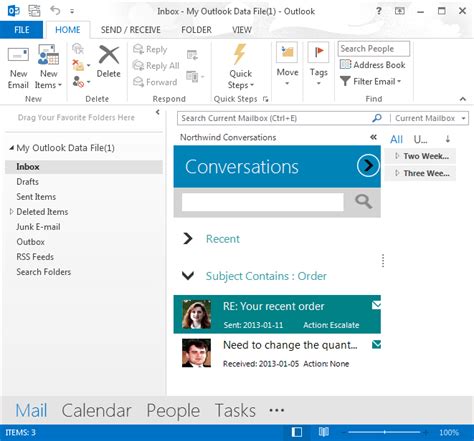Image resolution: width=474 pixels, height=441 pixels.
Task: Open the Address Book
Action: [373, 65]
